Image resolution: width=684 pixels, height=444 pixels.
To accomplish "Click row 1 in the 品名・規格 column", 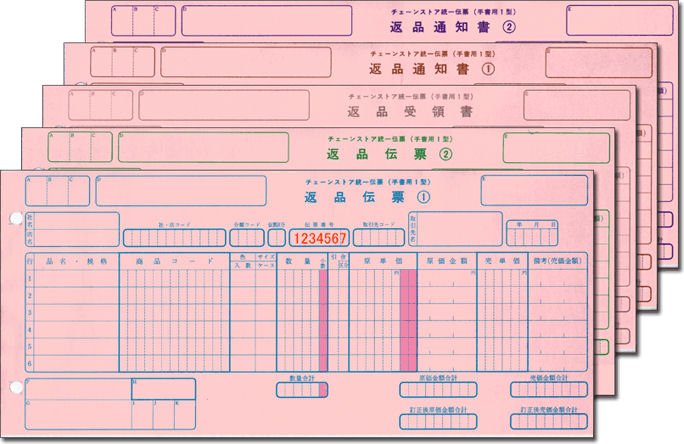I will click(76, 278).
